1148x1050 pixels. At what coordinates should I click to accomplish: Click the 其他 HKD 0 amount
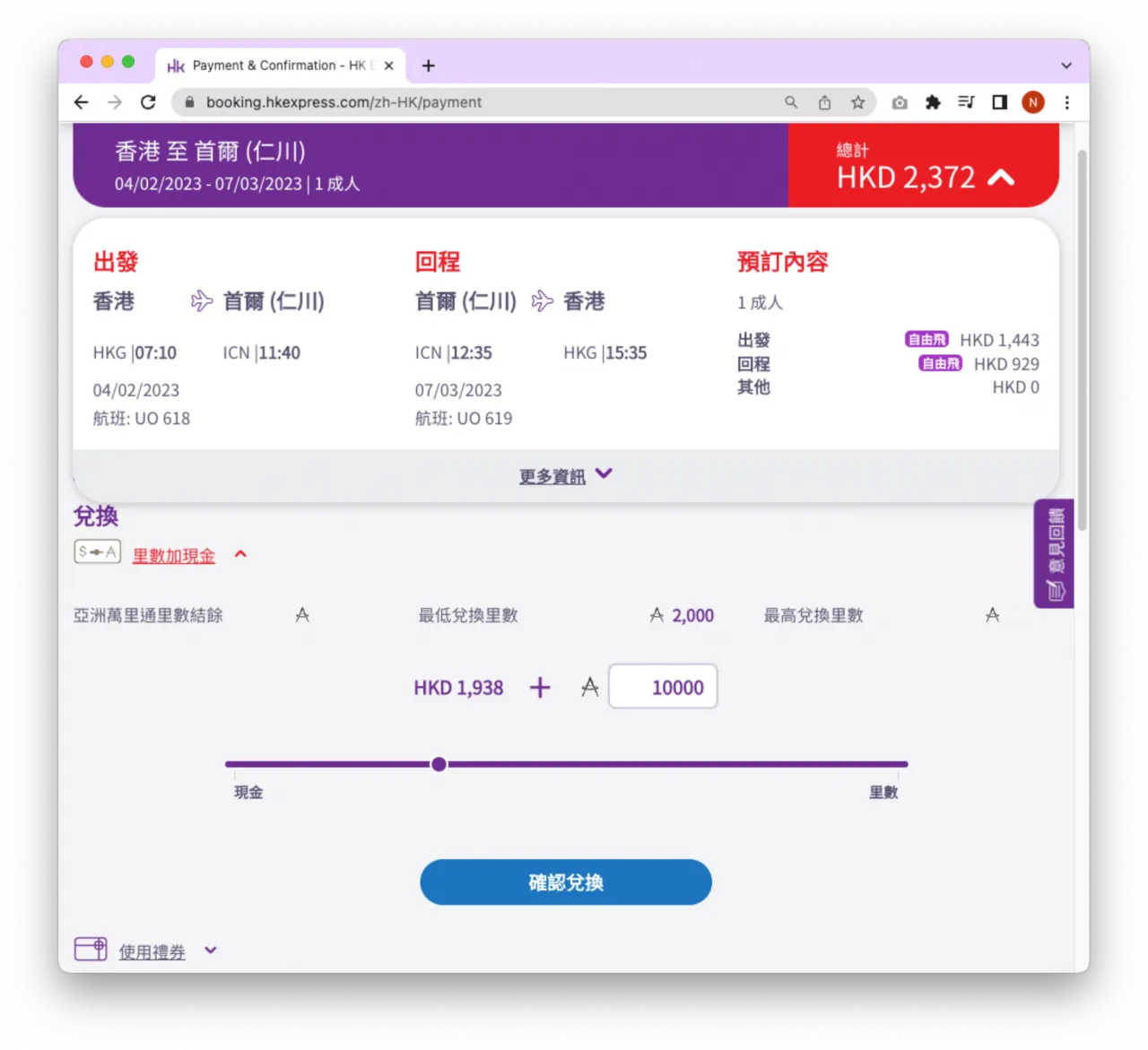pyautogui.click(x=1015, y=387)
